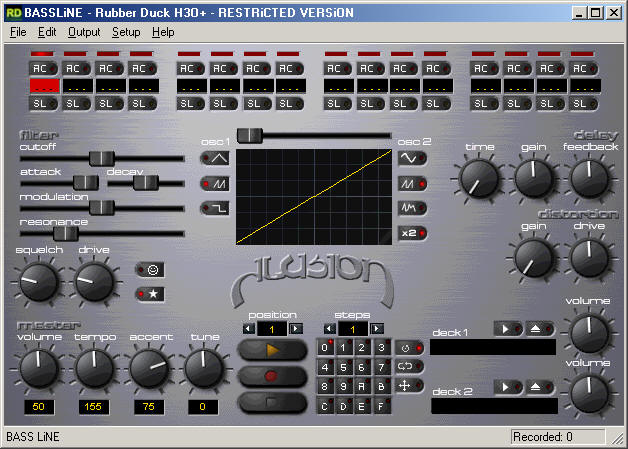Click the filter cutoff slider handle
Viewport: 628px width, 449px height.
(102, 159)
